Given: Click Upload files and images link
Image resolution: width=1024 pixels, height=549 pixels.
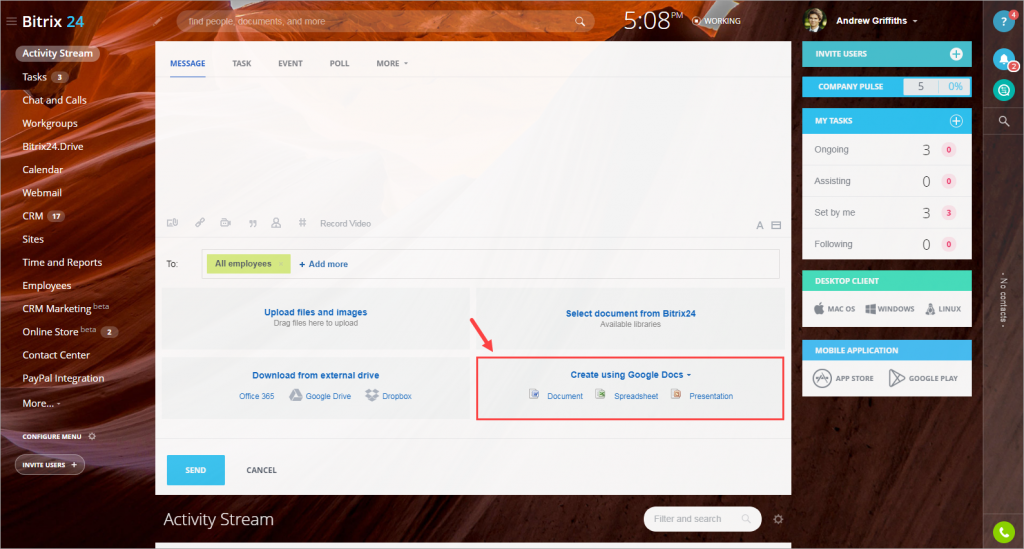Looking at the screenshot, I should [315, 312].
